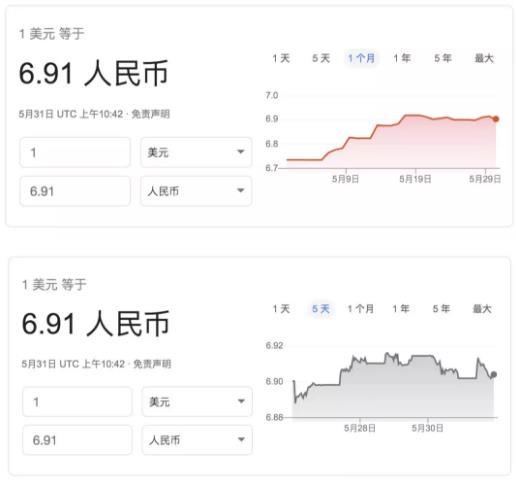This screenshot has width=516, height=481.
Task: Select the 5 年 tab in top card
Action: [443, 58]
